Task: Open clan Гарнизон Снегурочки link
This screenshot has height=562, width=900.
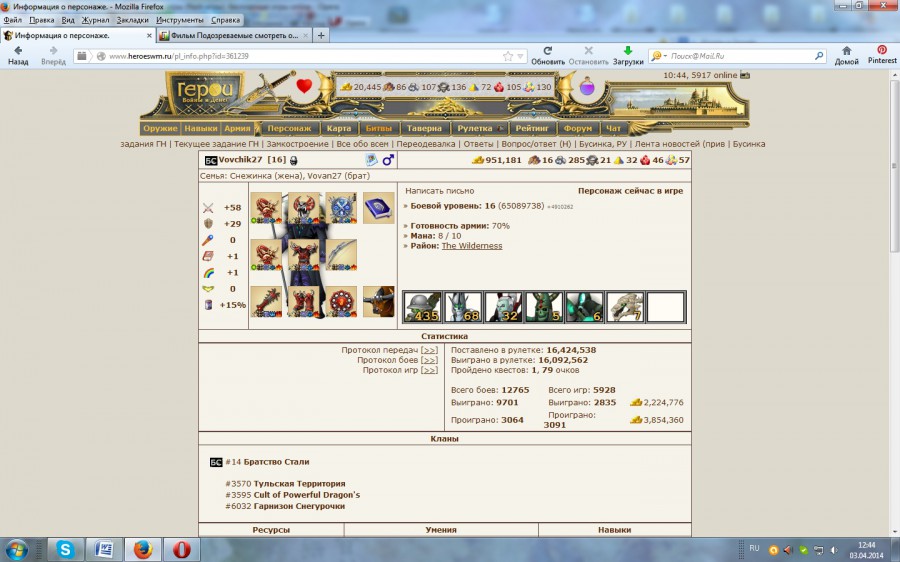Action: 300,506
